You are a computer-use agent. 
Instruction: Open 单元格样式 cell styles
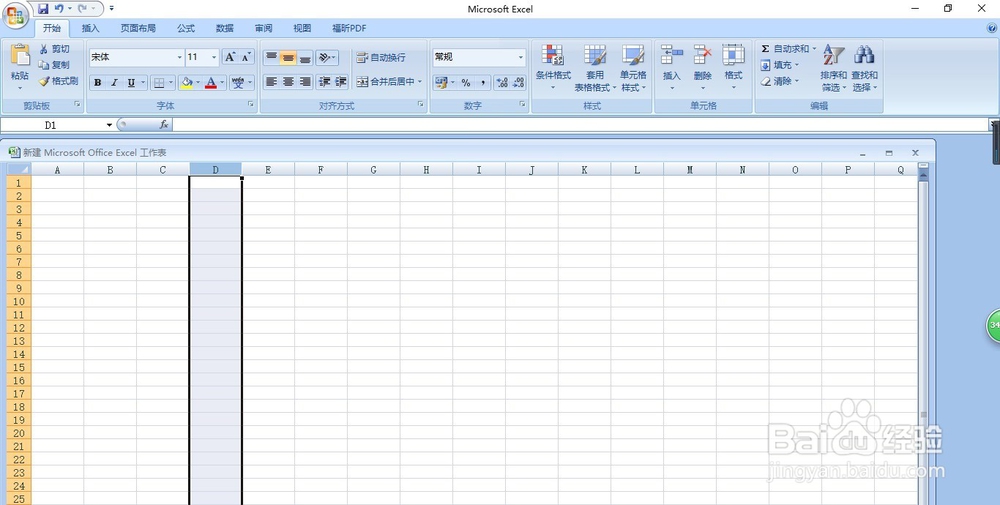[633, 68]
